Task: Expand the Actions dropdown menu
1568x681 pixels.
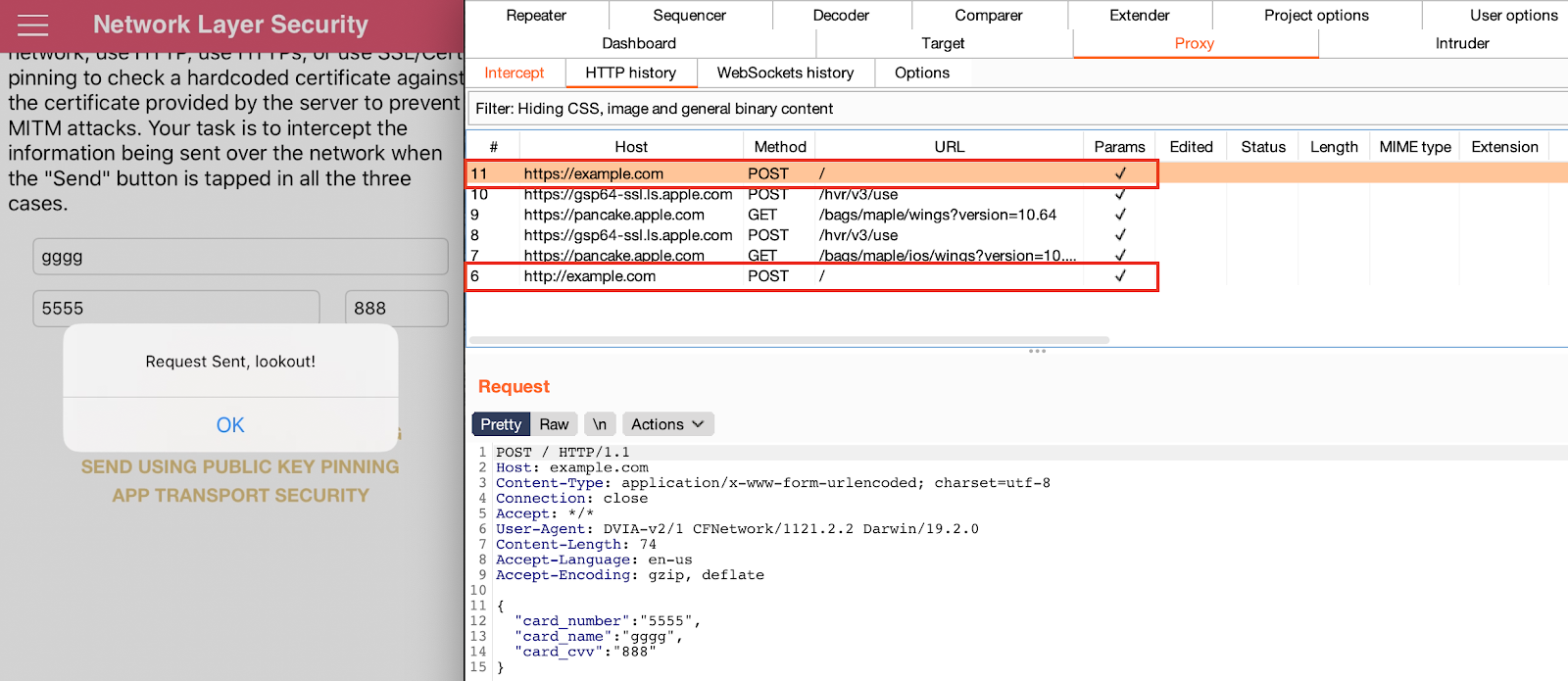Action: pos(667,424)
